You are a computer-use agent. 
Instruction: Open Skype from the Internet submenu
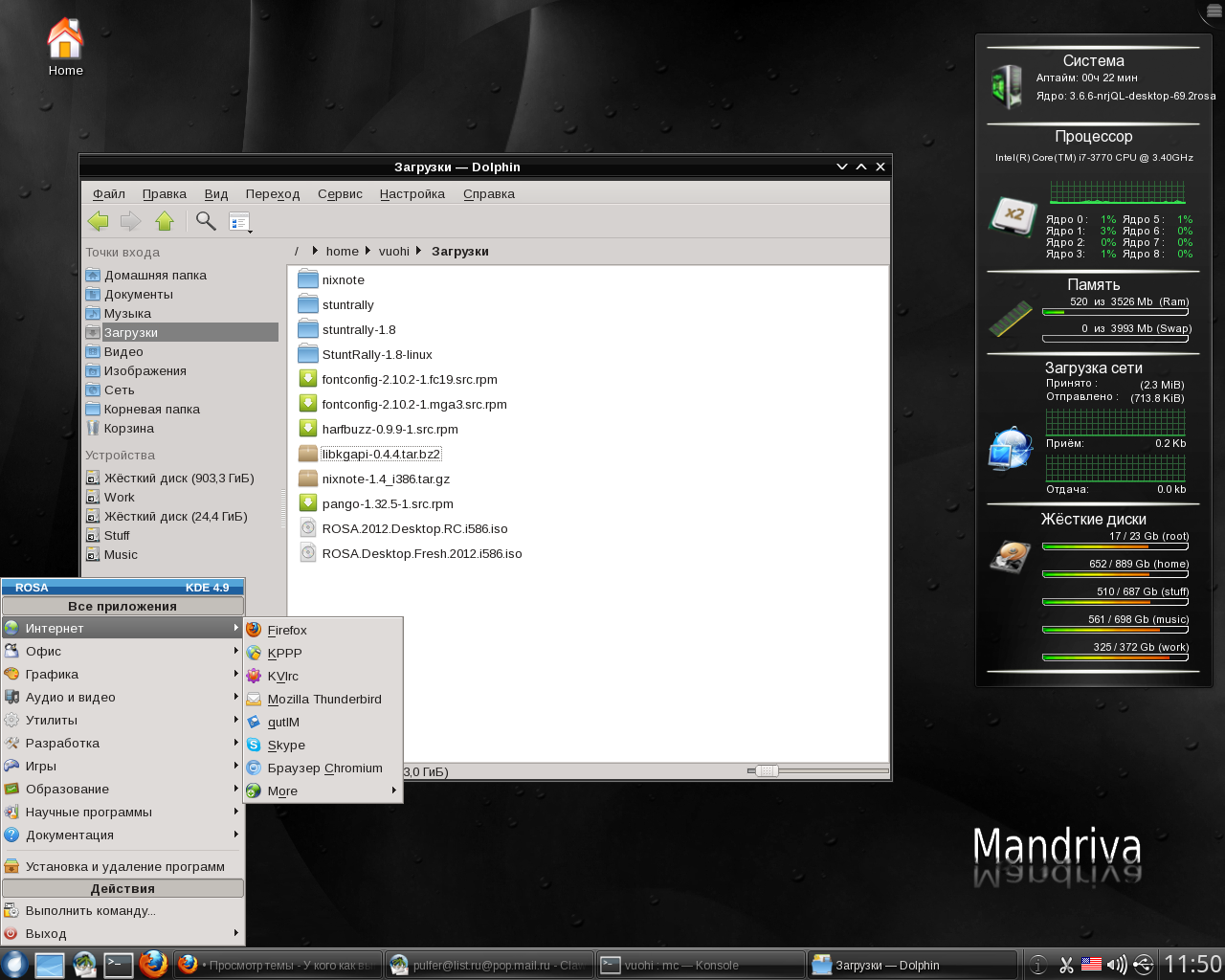286,745
